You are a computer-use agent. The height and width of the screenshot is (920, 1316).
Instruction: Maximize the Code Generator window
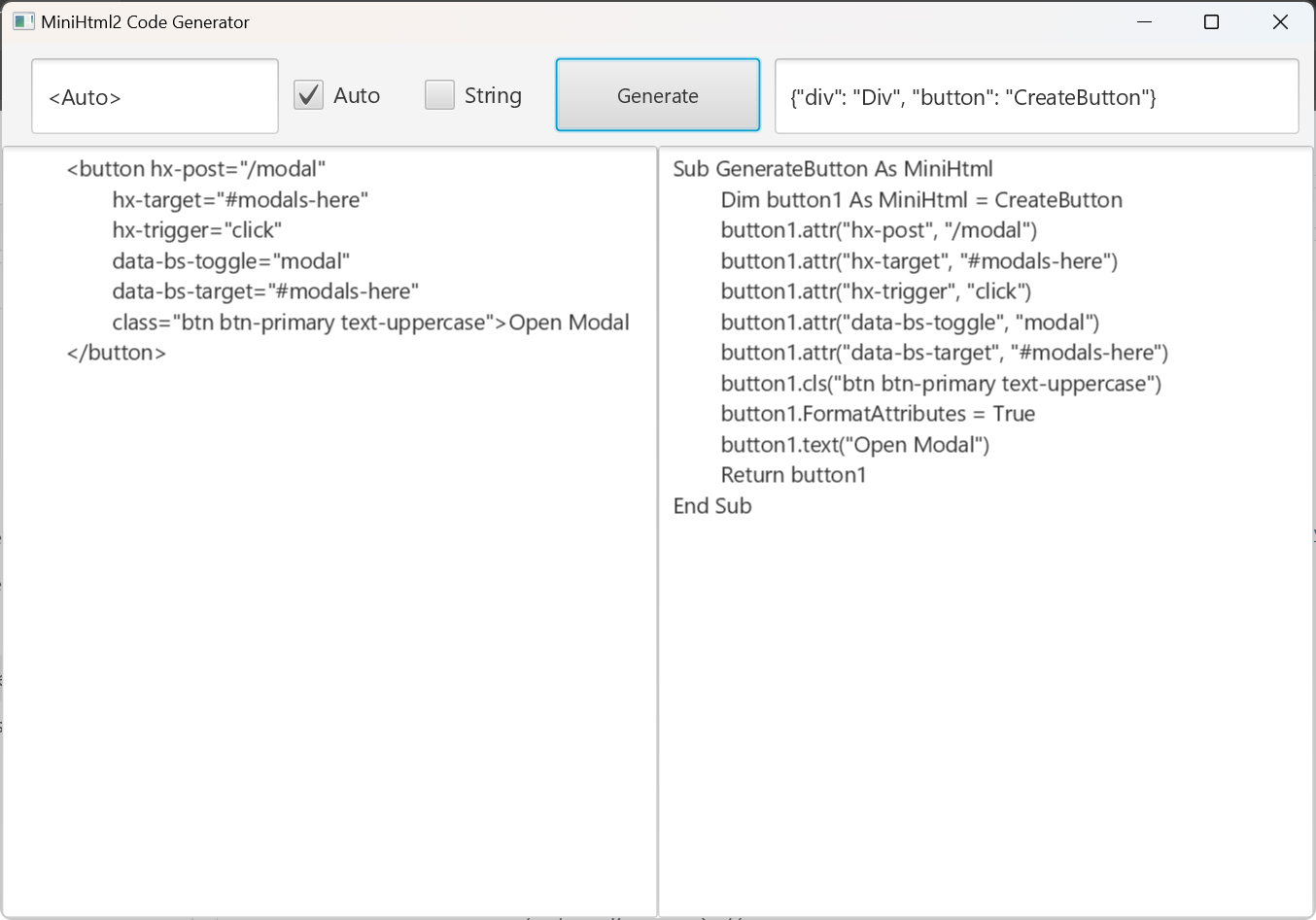click(x=1211, y=21)
